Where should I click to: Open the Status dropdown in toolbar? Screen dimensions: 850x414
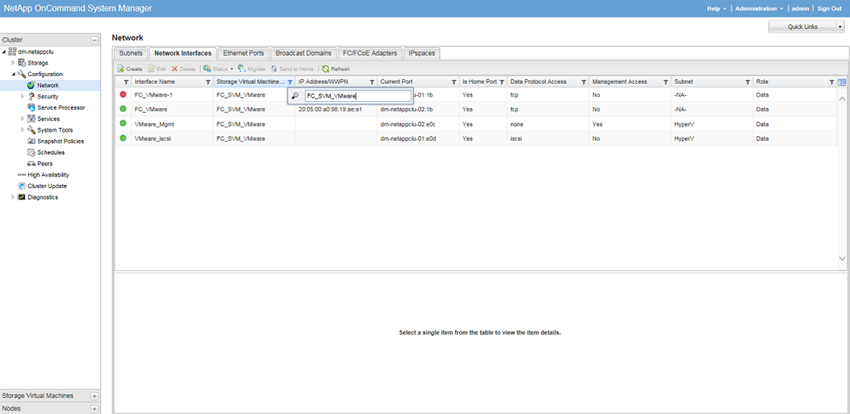coord(218,69)
